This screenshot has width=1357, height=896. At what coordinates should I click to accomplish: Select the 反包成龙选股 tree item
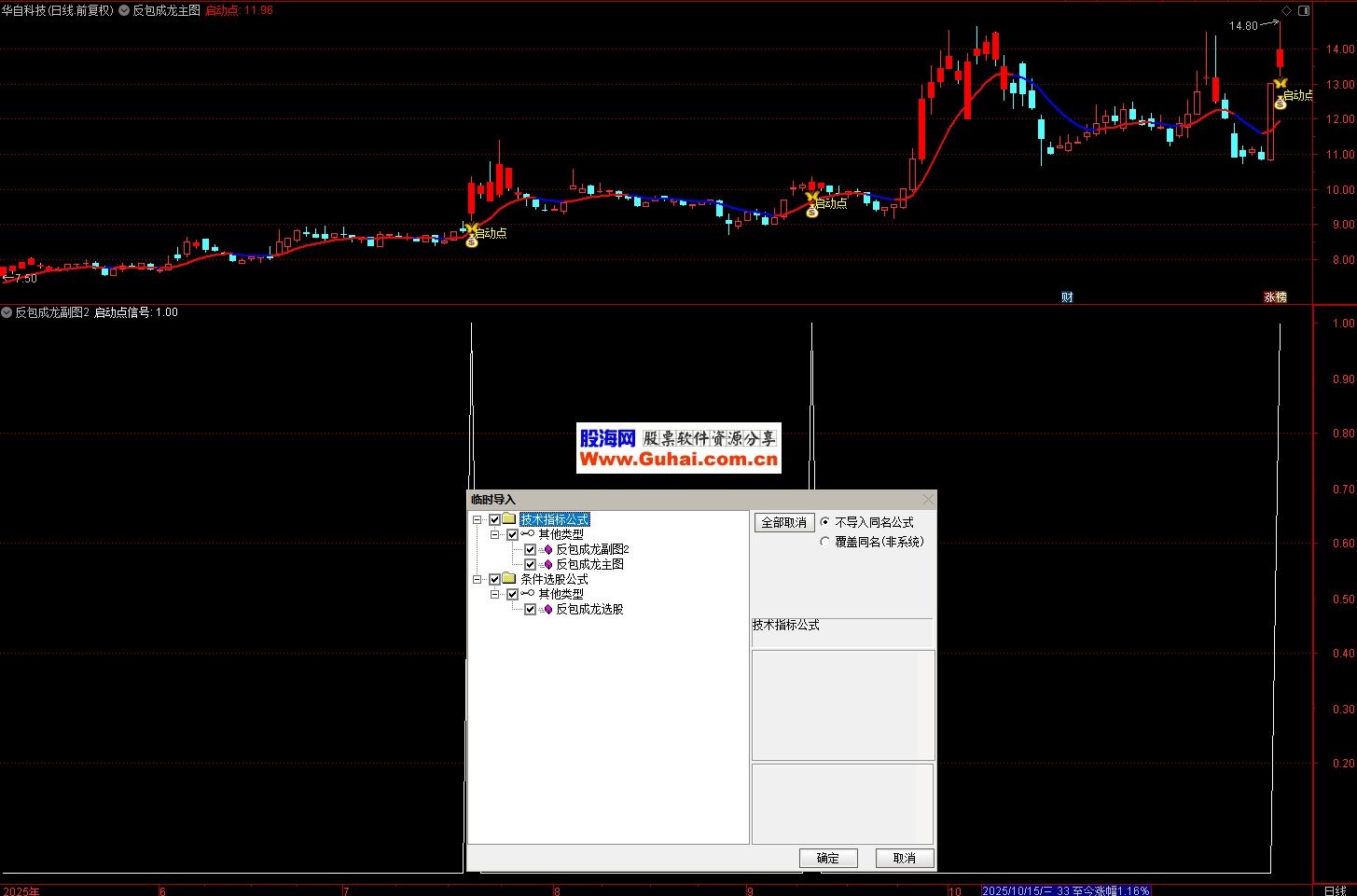[x=589, y=609]
